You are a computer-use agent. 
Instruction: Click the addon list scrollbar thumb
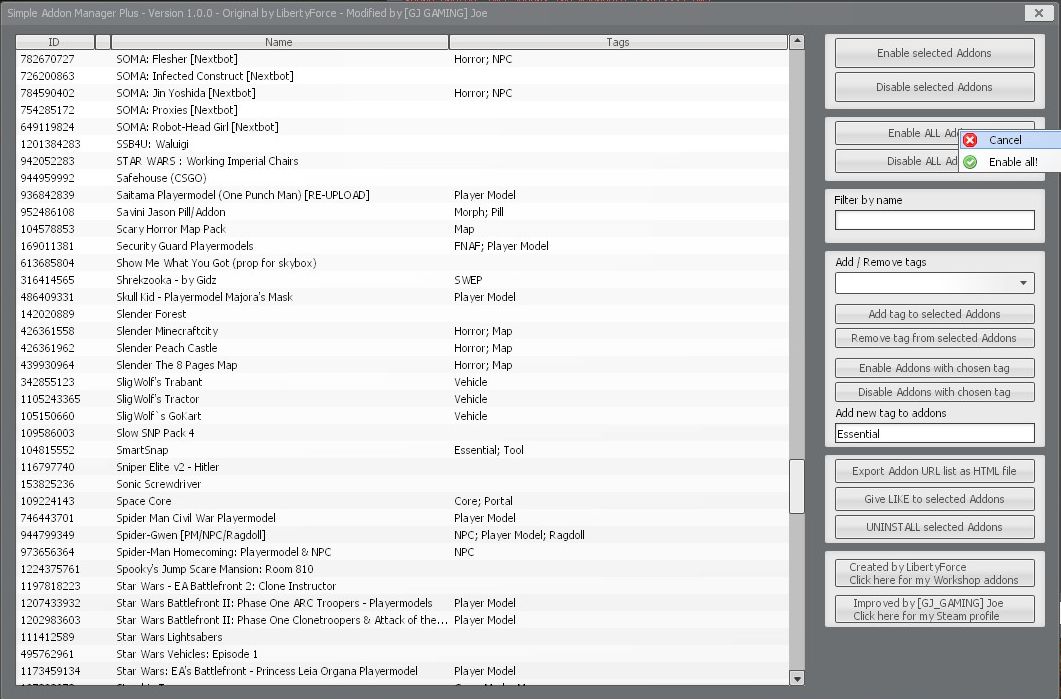coord(796,487)
